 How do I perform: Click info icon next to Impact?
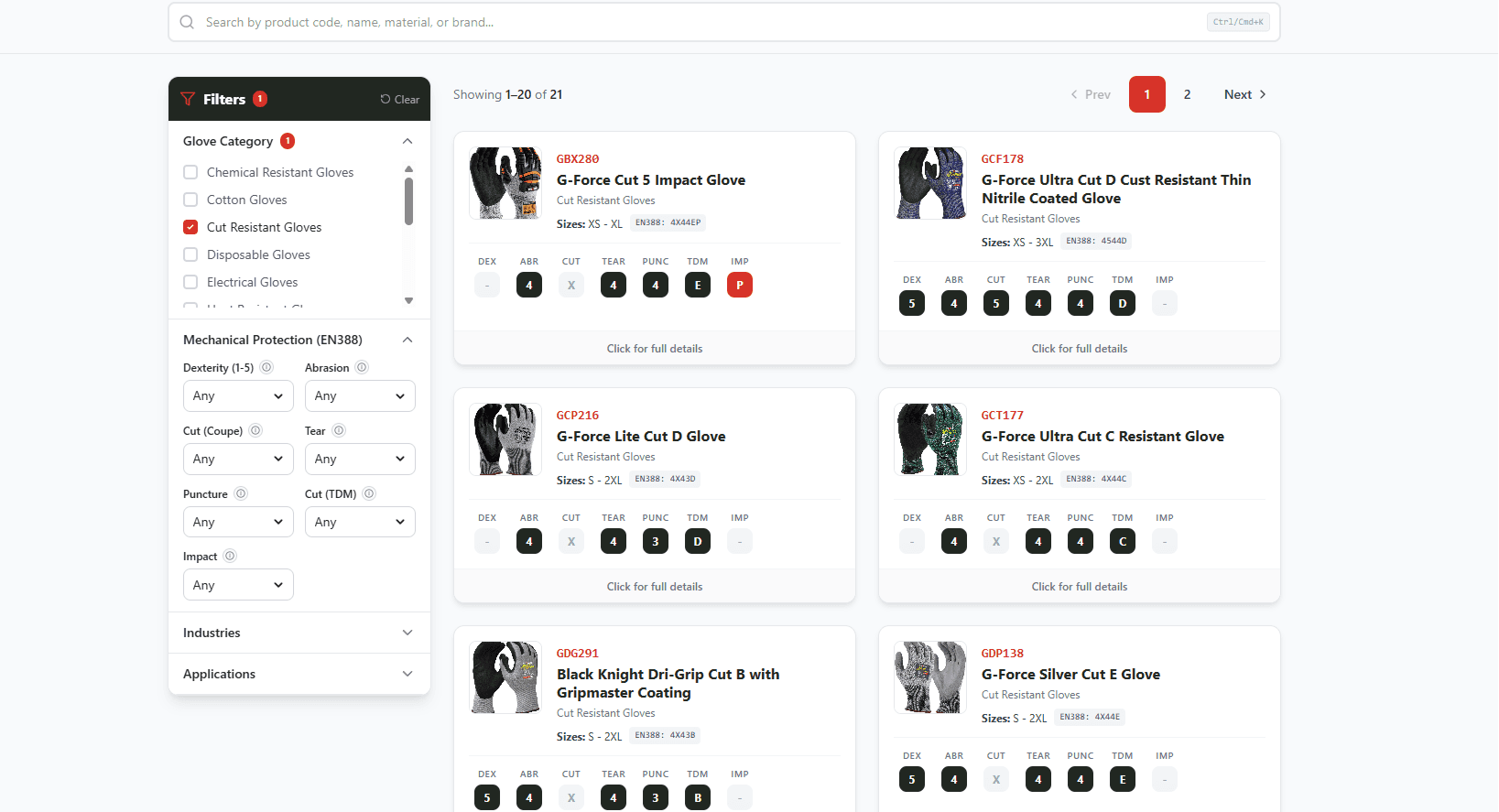point(230,556)
